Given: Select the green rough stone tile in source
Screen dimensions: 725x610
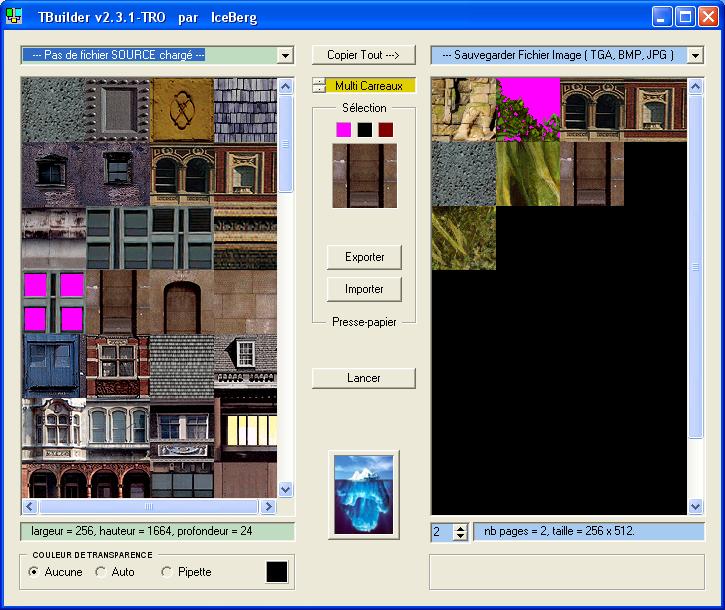Looking at the screenshot, I should 54,110.
